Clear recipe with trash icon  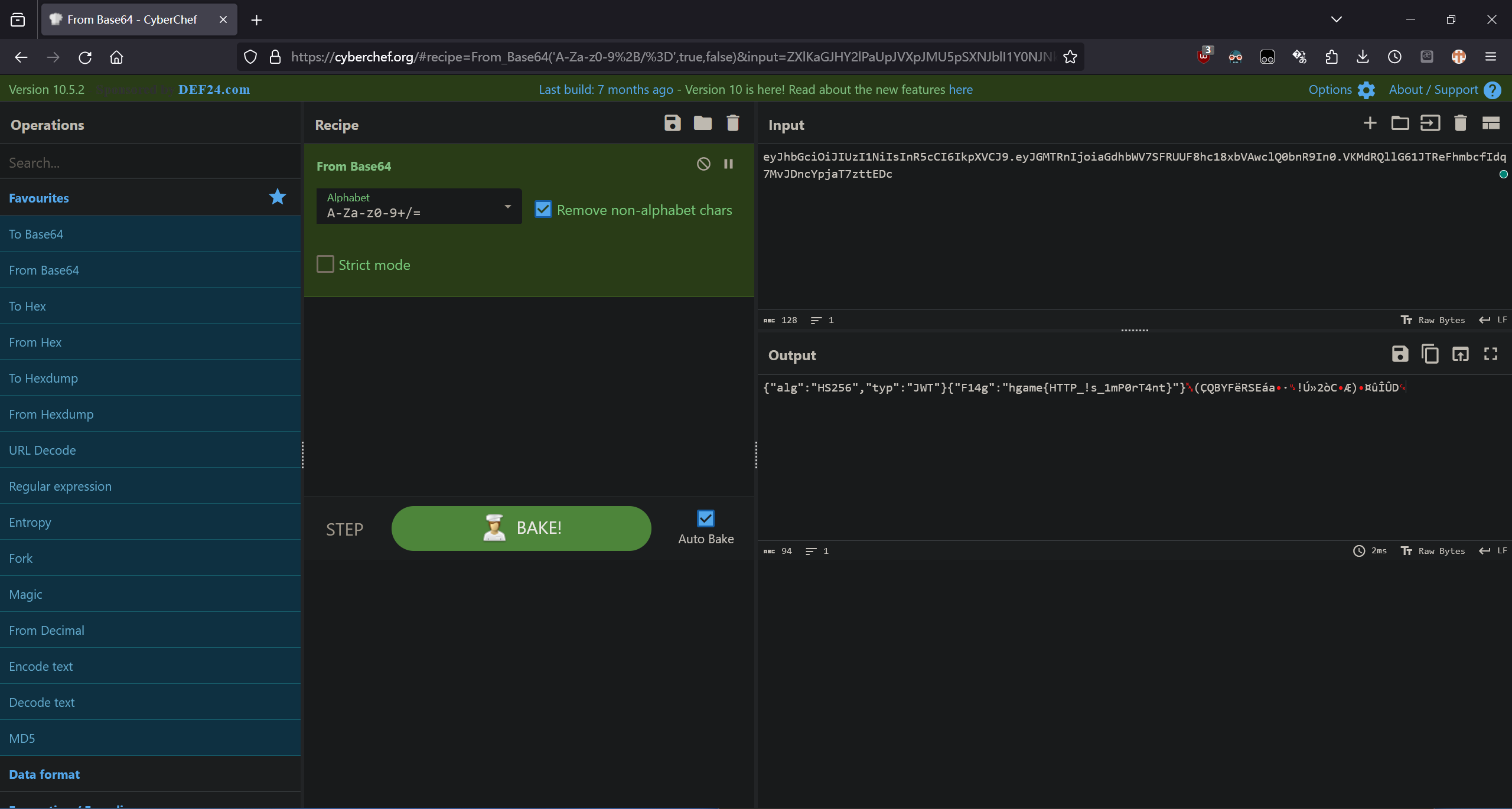732,123
